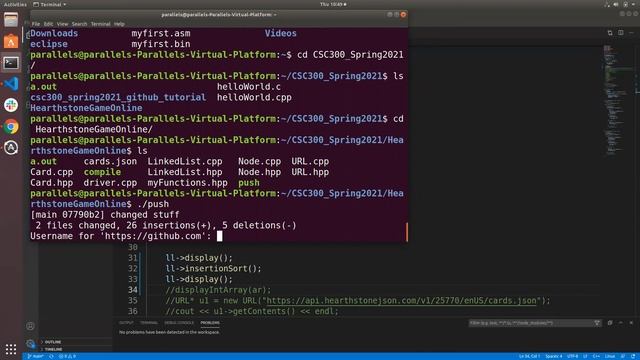
Task: Click cards.json filename in terminal listing
Action: click(x=110, y=162)
